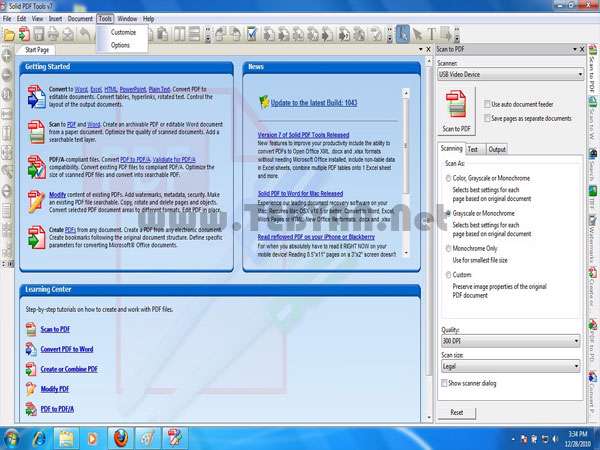Expand toolbar overflow beside the hand tool

[x=390, y=35]
